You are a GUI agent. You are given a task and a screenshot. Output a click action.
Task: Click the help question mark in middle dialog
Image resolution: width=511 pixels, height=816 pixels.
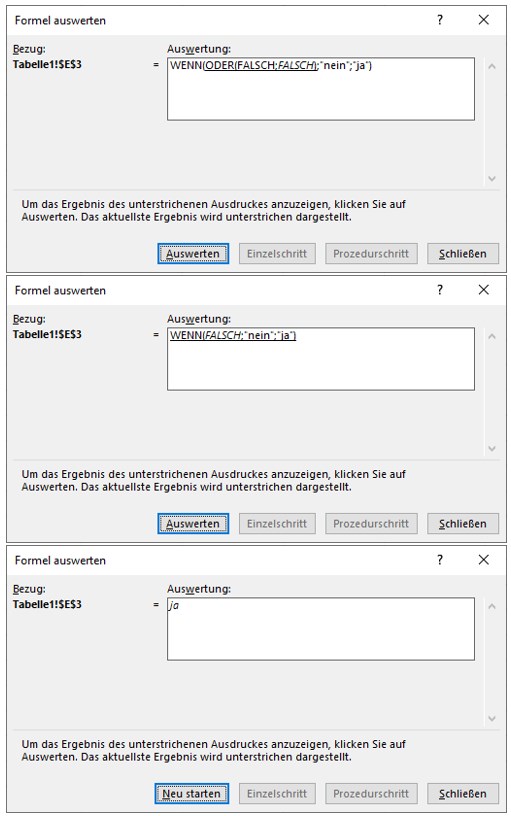click(440, 290)
